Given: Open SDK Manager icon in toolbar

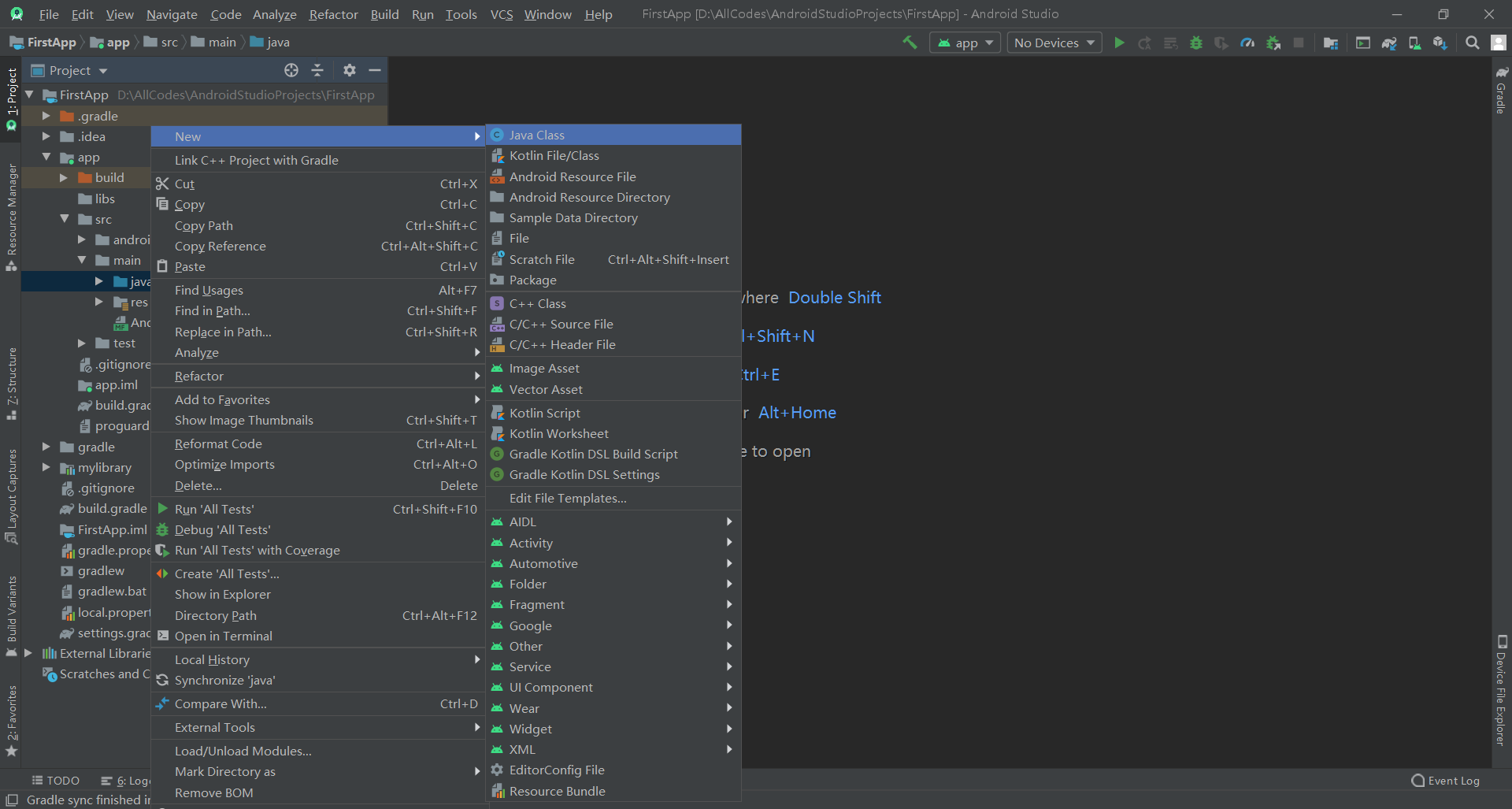Looking at the screenshot, I should point(1440,43).
